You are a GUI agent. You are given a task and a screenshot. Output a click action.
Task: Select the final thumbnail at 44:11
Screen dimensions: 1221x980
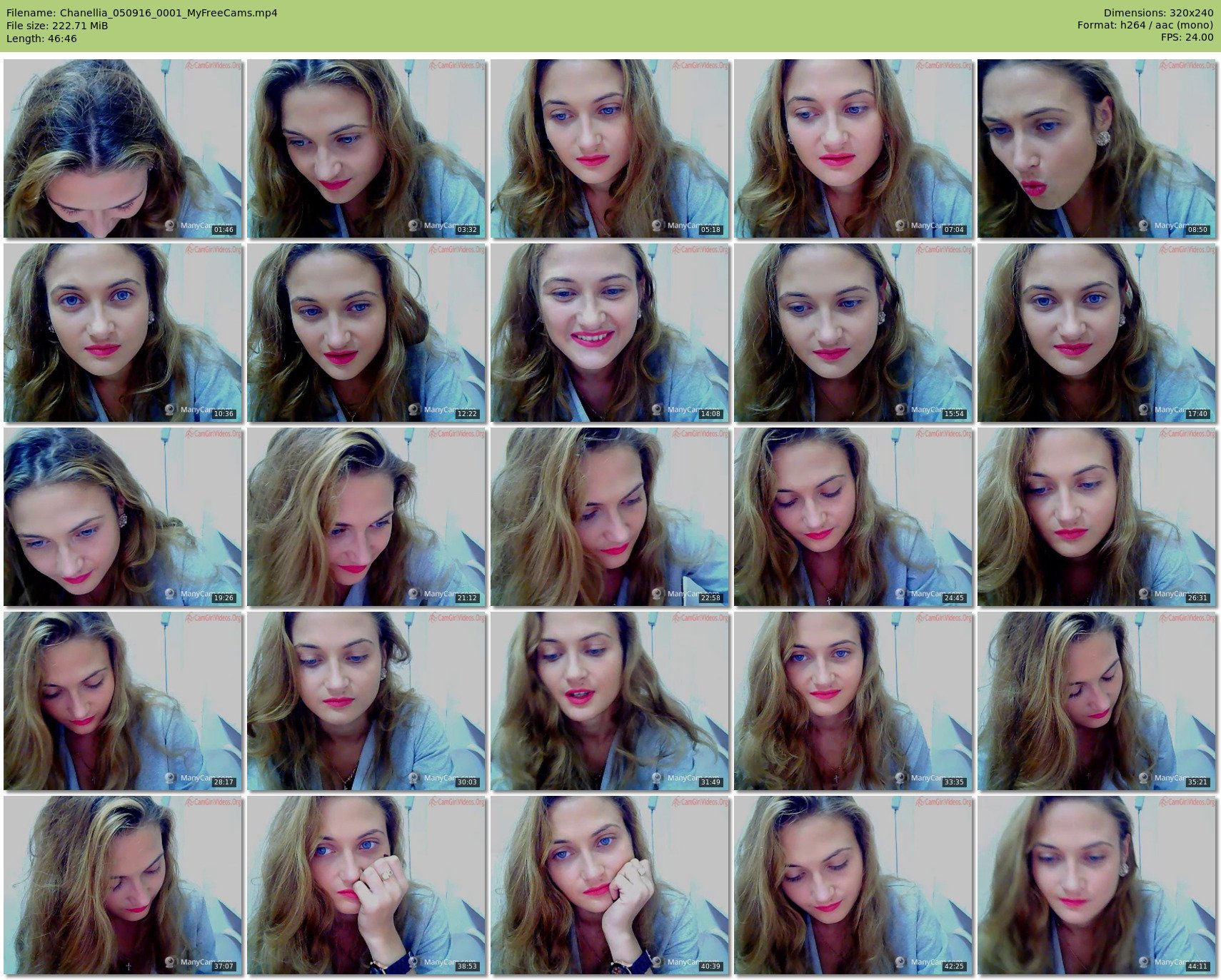[1097, 885]
